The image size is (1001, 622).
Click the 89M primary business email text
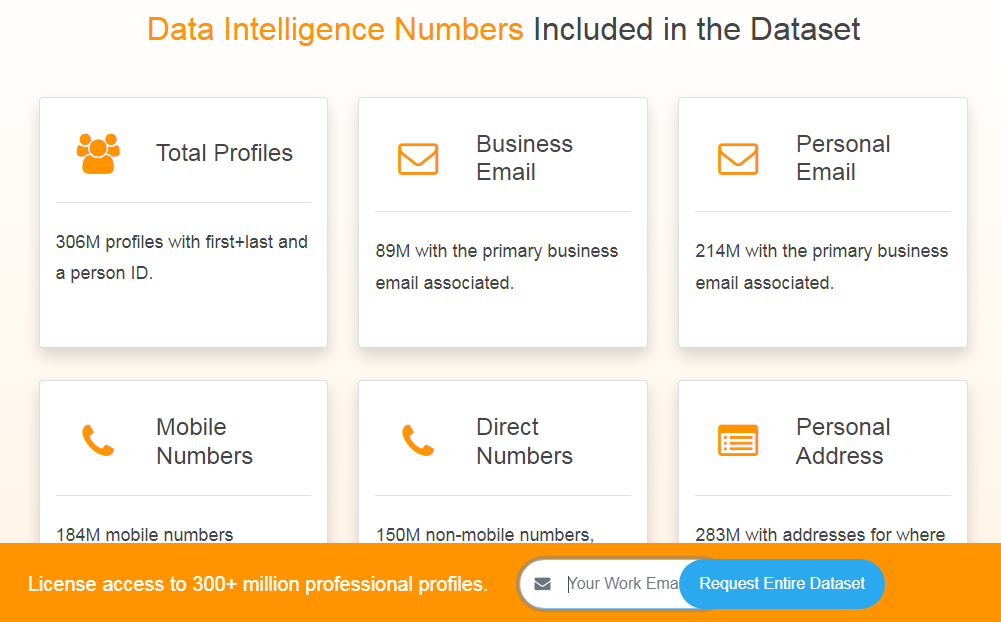point(497,267)
